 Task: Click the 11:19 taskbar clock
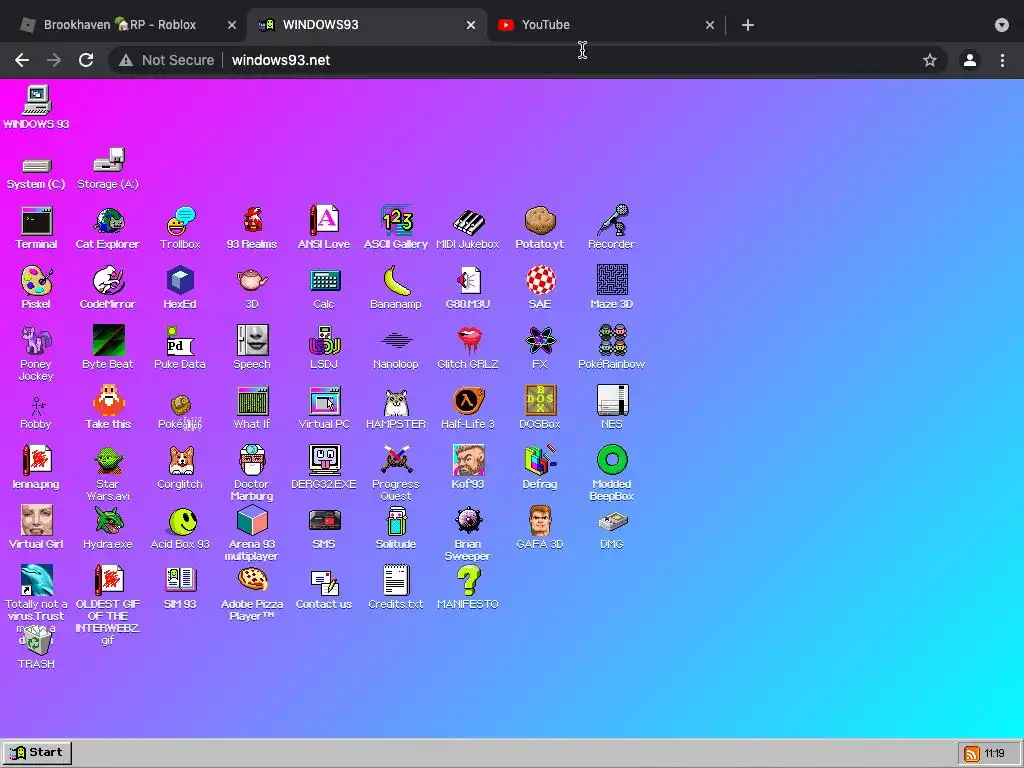pyautogui.click(x=995, y=753)
